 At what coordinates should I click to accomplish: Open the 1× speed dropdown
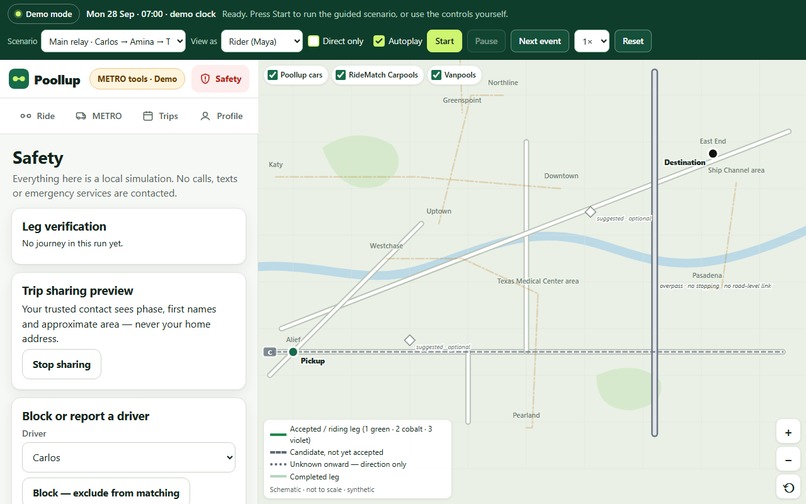(592, 41)
